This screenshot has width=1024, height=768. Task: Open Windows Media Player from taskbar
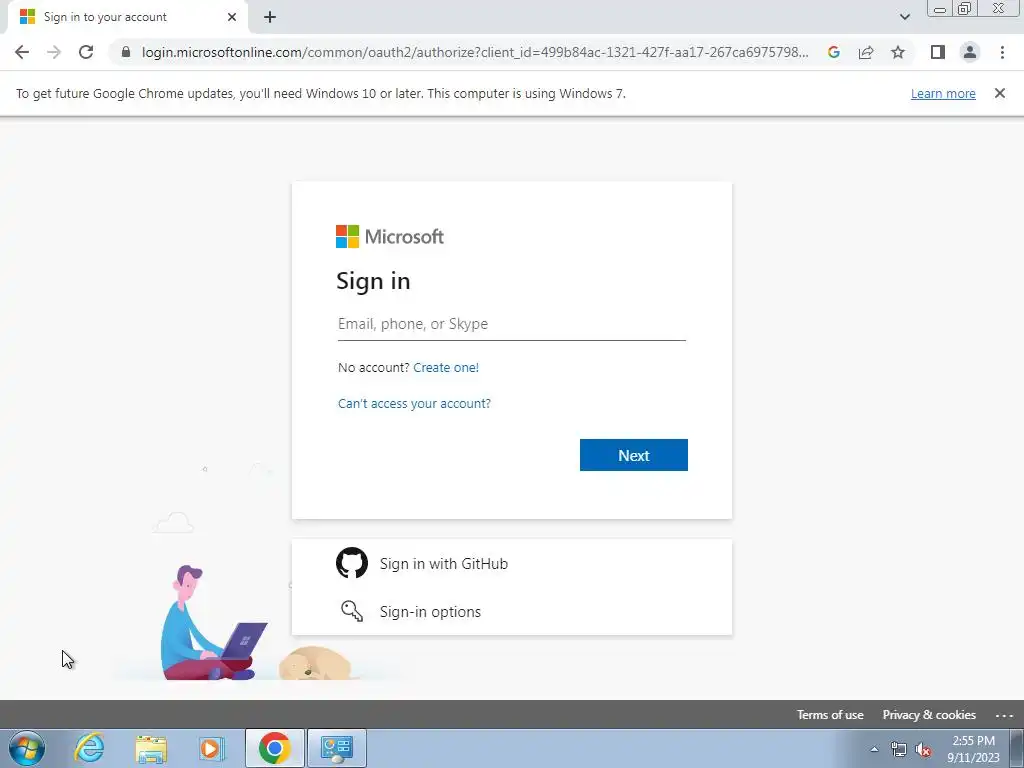pyautogui.click(x=210, y=748)
